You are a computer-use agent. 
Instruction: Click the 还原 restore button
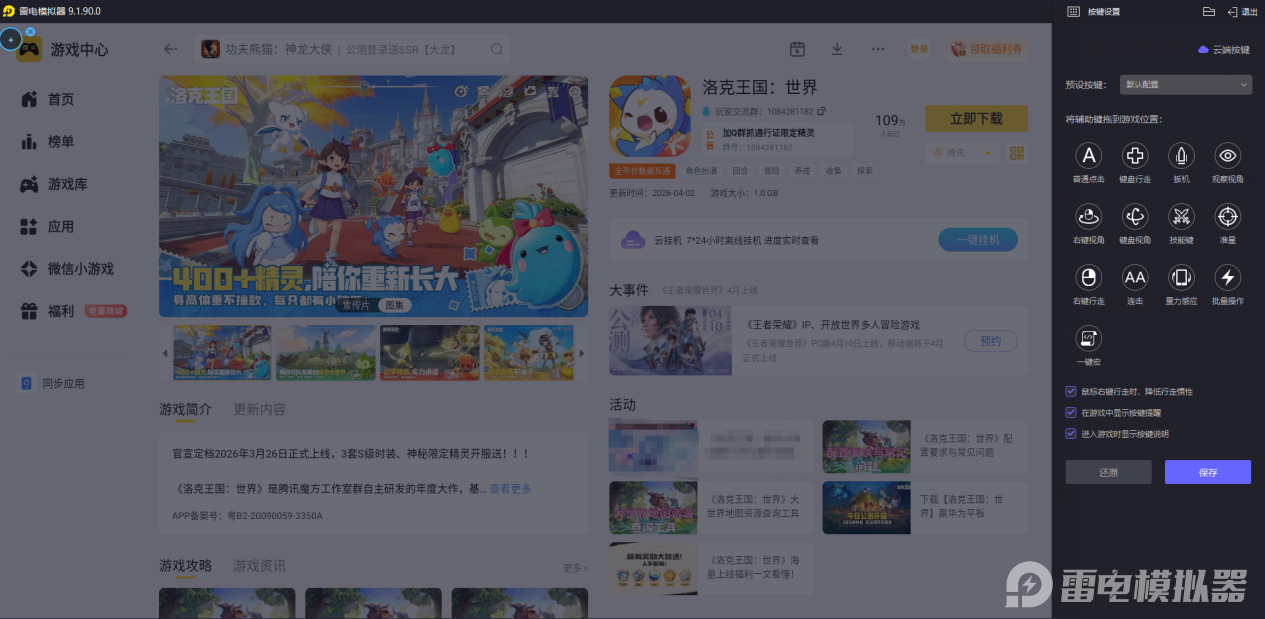tap(1108, 472)
